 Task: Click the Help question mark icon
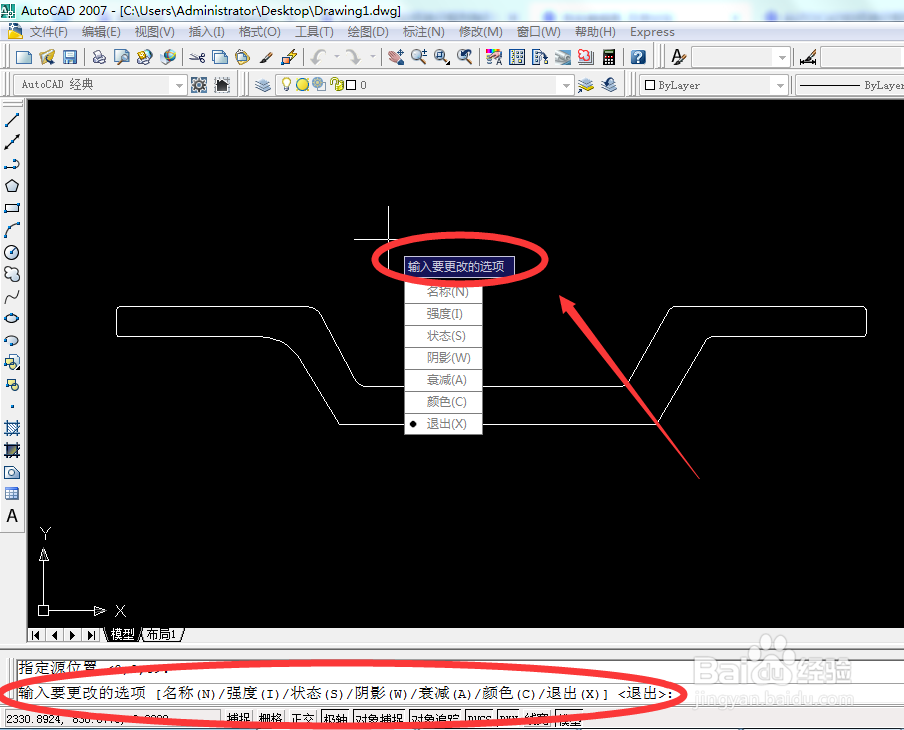coord(638,57)
